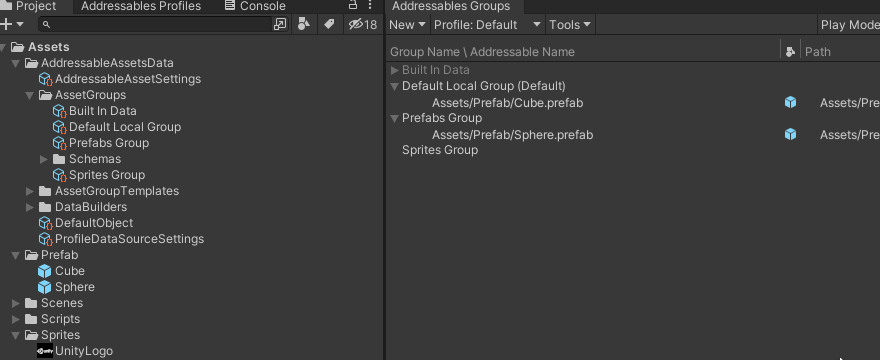This screenshot has width=880, height=360.
Task: Click the Path column header
Action: pyautogui.click(x=818, y=52)
